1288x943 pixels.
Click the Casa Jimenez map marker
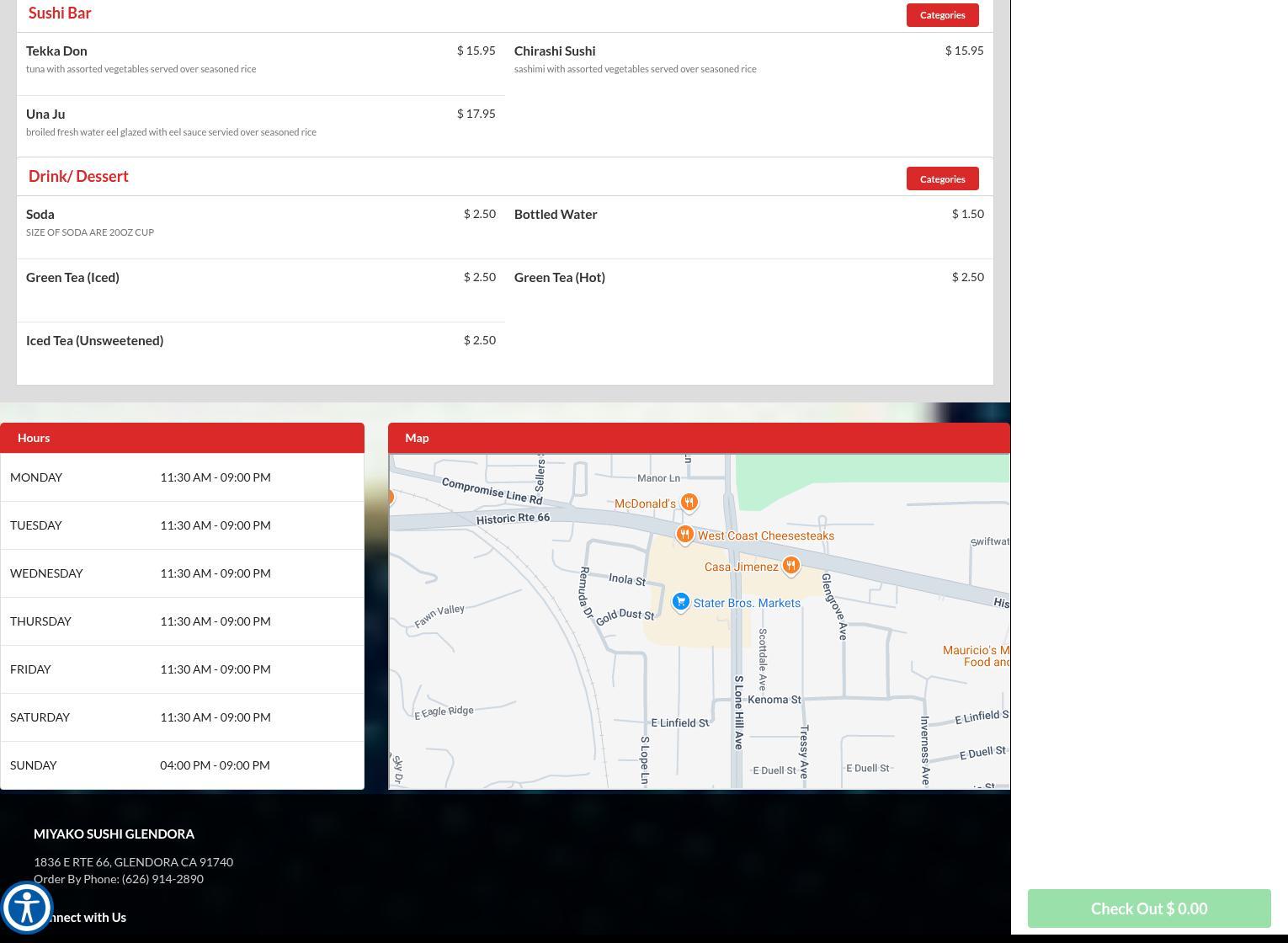pyautogui.click(x=790, y=566)
